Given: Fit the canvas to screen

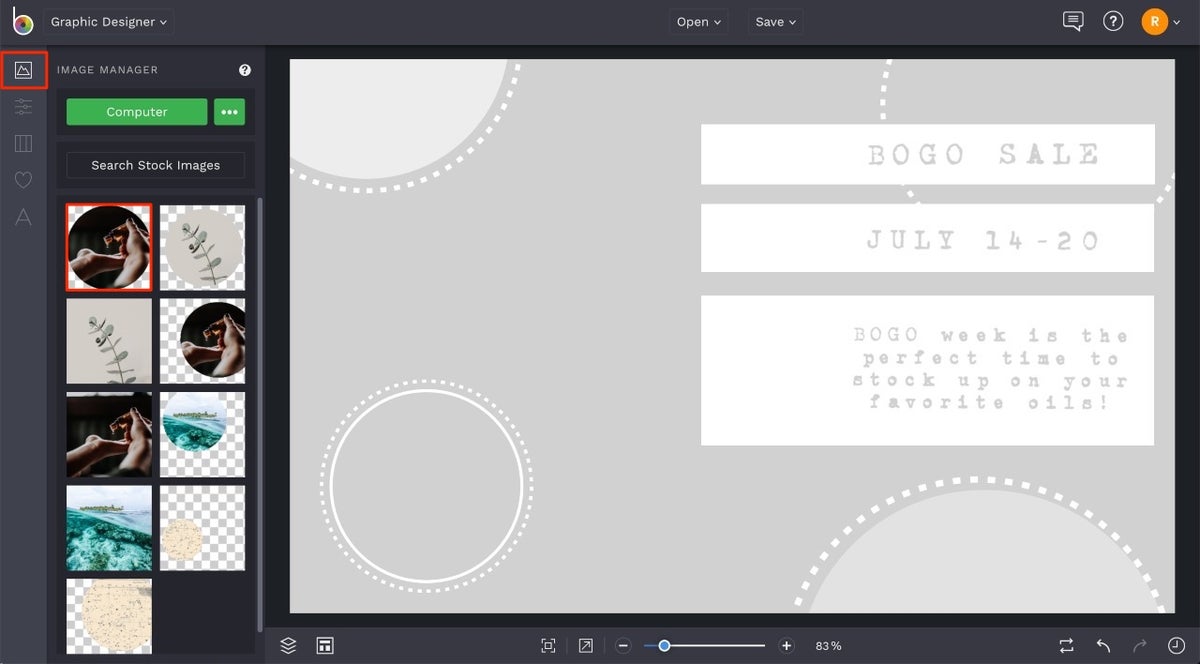Looking at the screenshot, I should [x=548, y=645].
